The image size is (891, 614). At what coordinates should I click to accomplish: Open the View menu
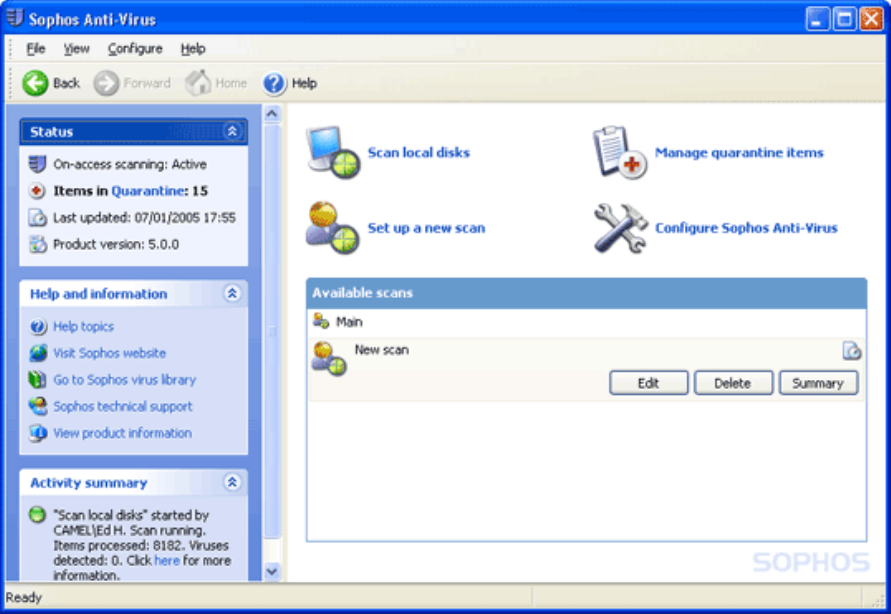point(76,49)
